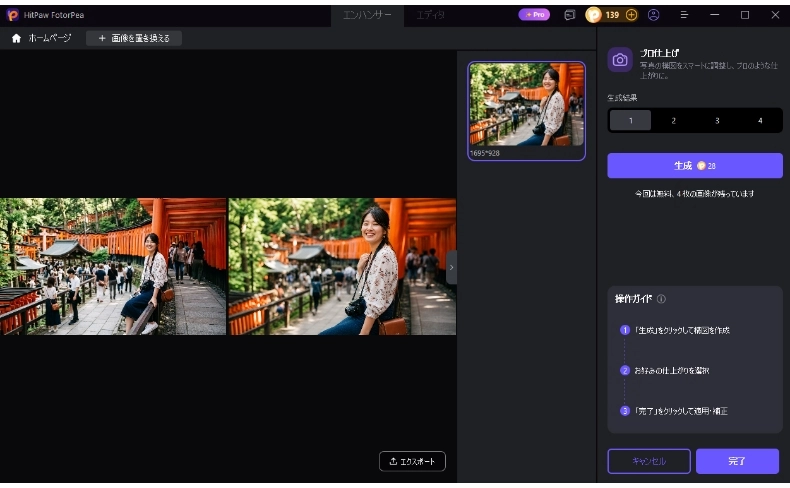Viewport: 790px width, 488px height.
Task: Select generated result 2
Action: pos(674,120)
